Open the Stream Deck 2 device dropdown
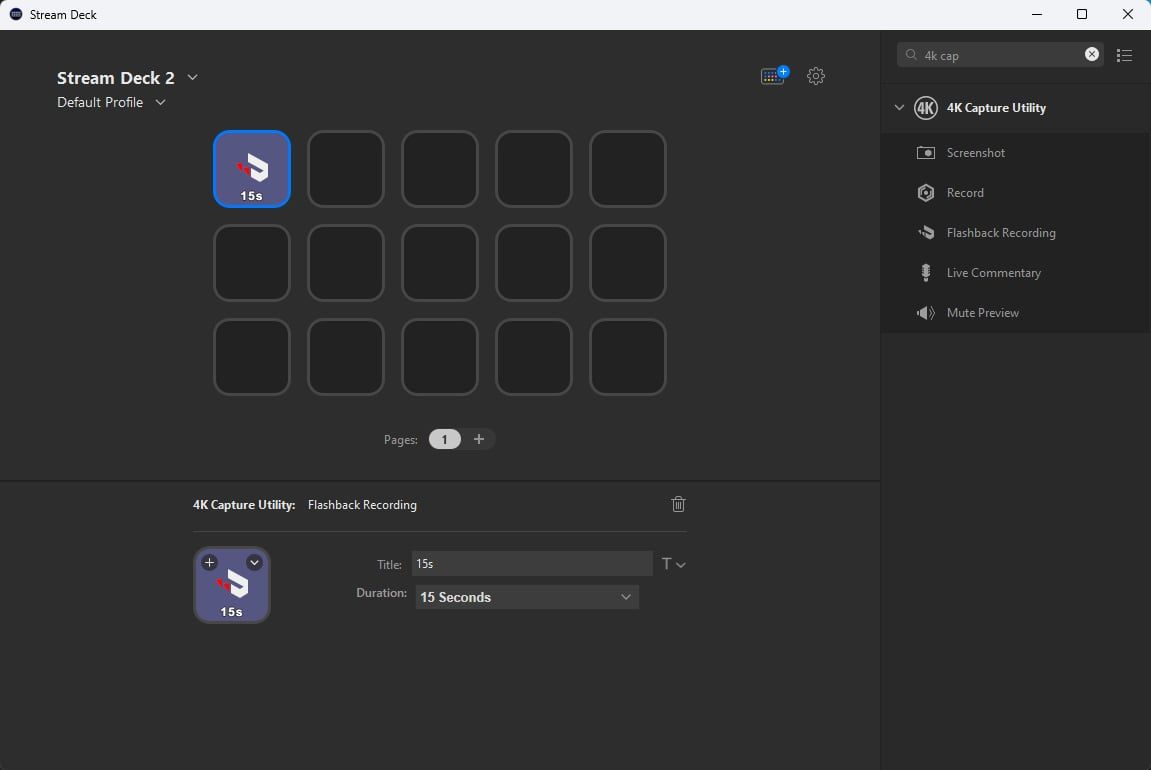The width and height of the screenshot is (1151, 770). (x=193, y=78)
